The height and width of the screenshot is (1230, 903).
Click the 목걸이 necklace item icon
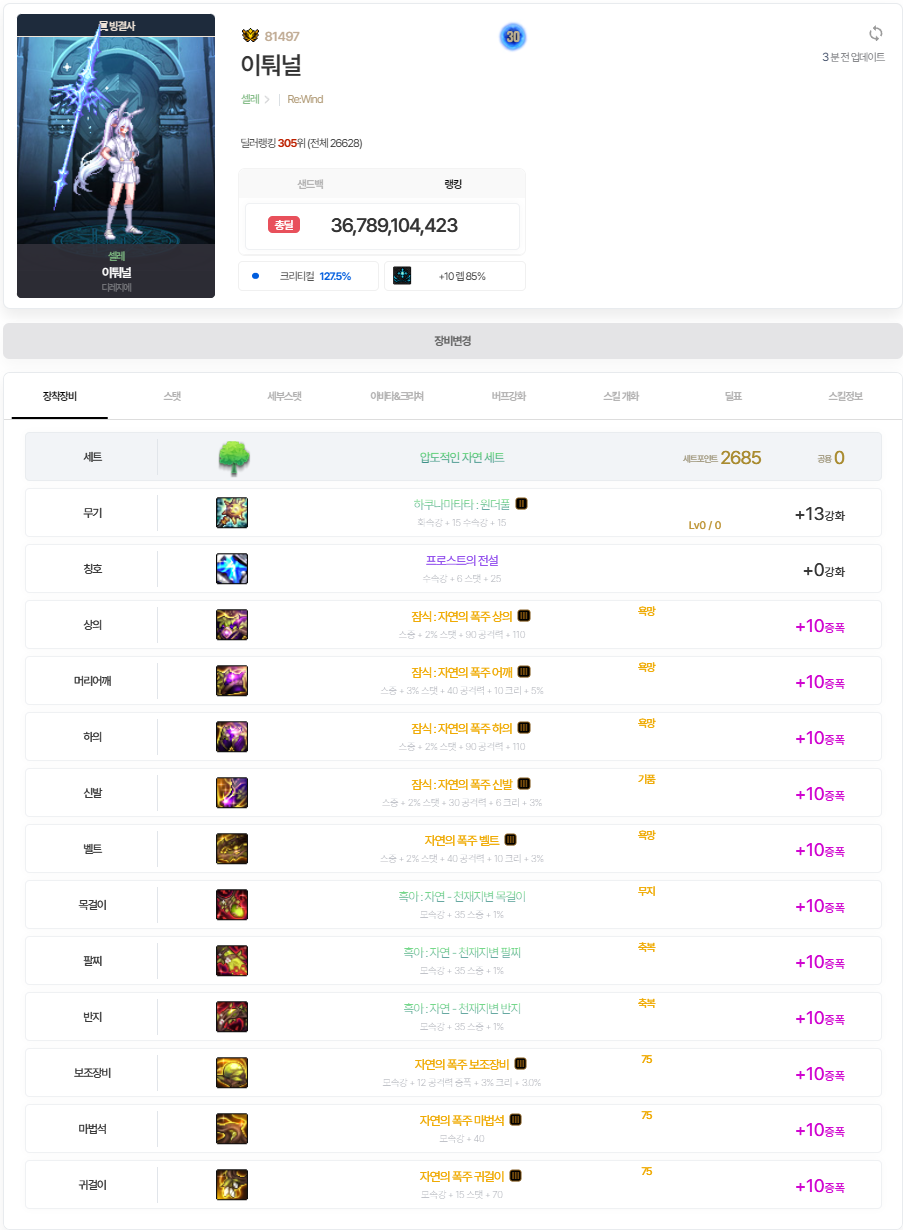(232, 905)
